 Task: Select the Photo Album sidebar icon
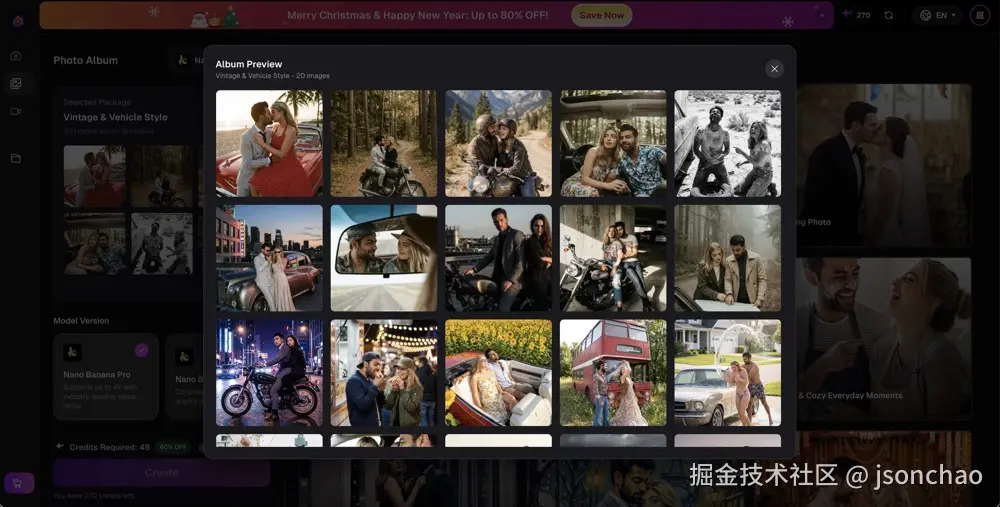16,84
